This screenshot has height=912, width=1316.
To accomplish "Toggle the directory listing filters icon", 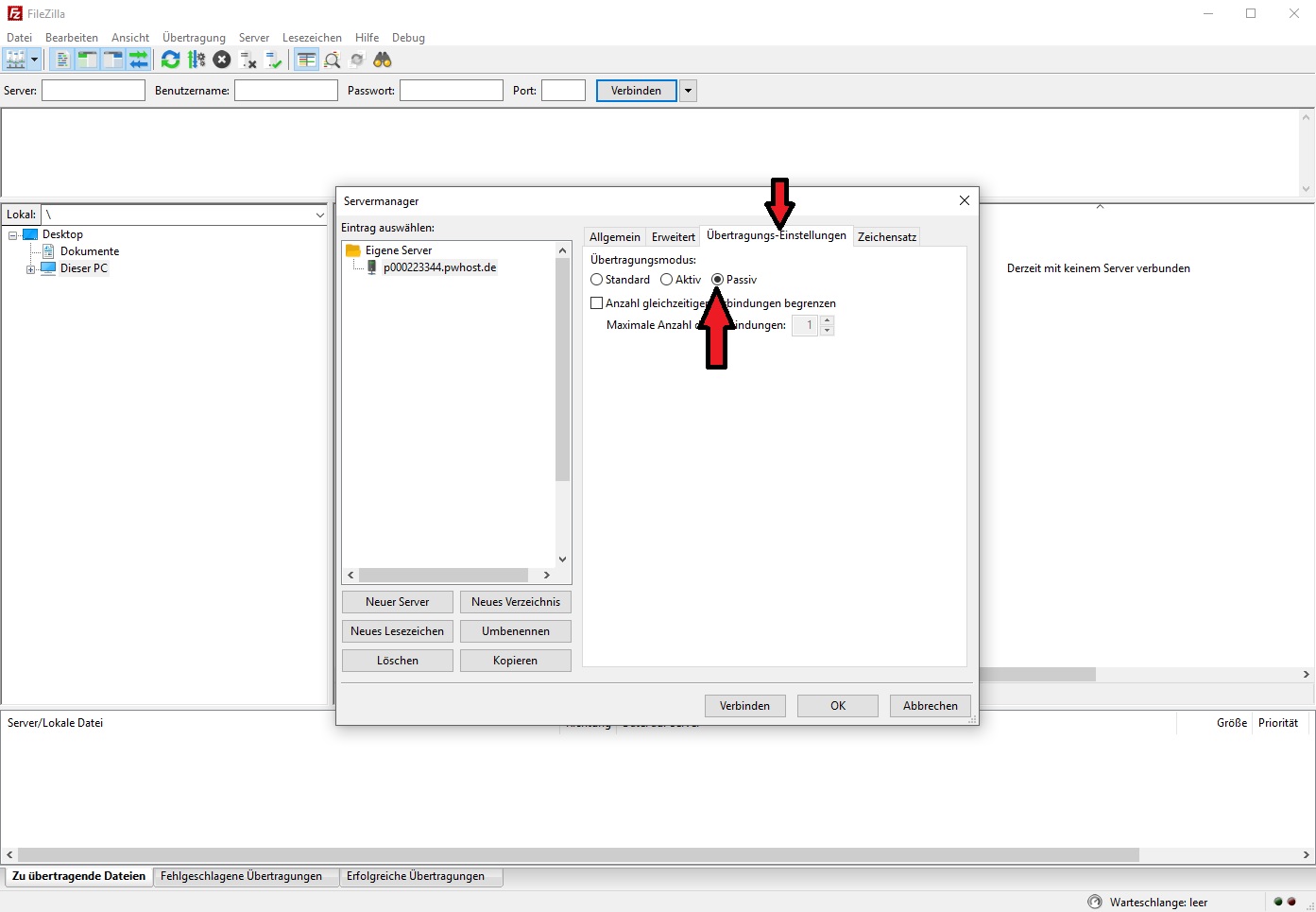I will (x=306, y=60).
